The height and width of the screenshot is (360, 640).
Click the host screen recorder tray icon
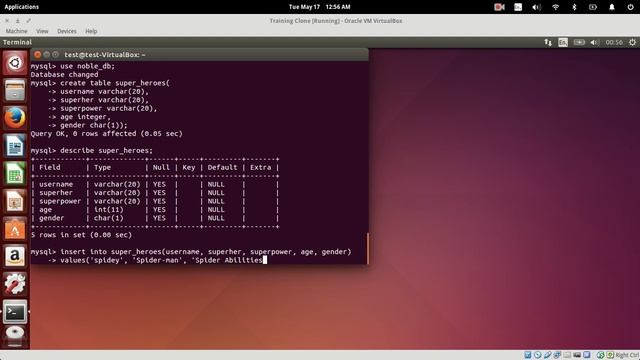(499, 7)
